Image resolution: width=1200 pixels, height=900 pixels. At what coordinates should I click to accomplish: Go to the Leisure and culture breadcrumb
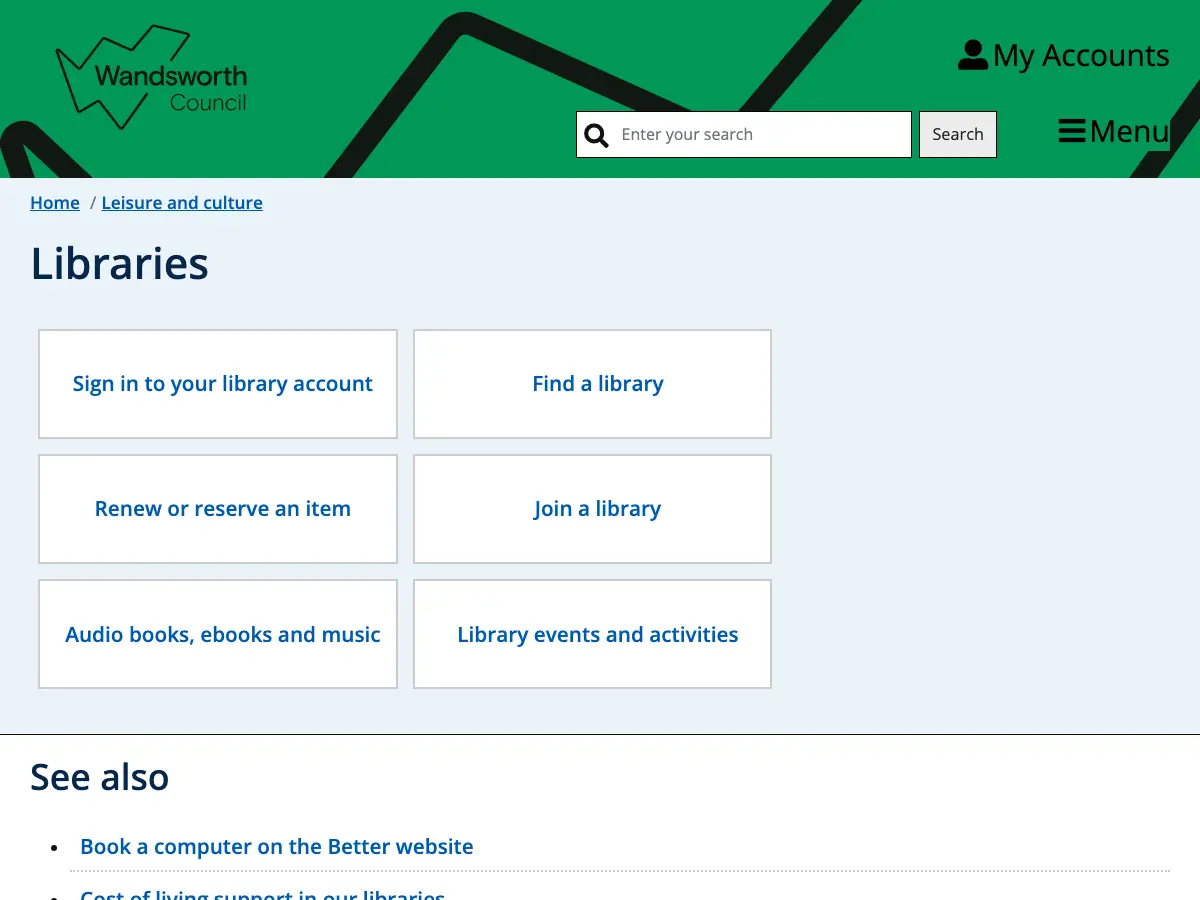tap(182, 203)
